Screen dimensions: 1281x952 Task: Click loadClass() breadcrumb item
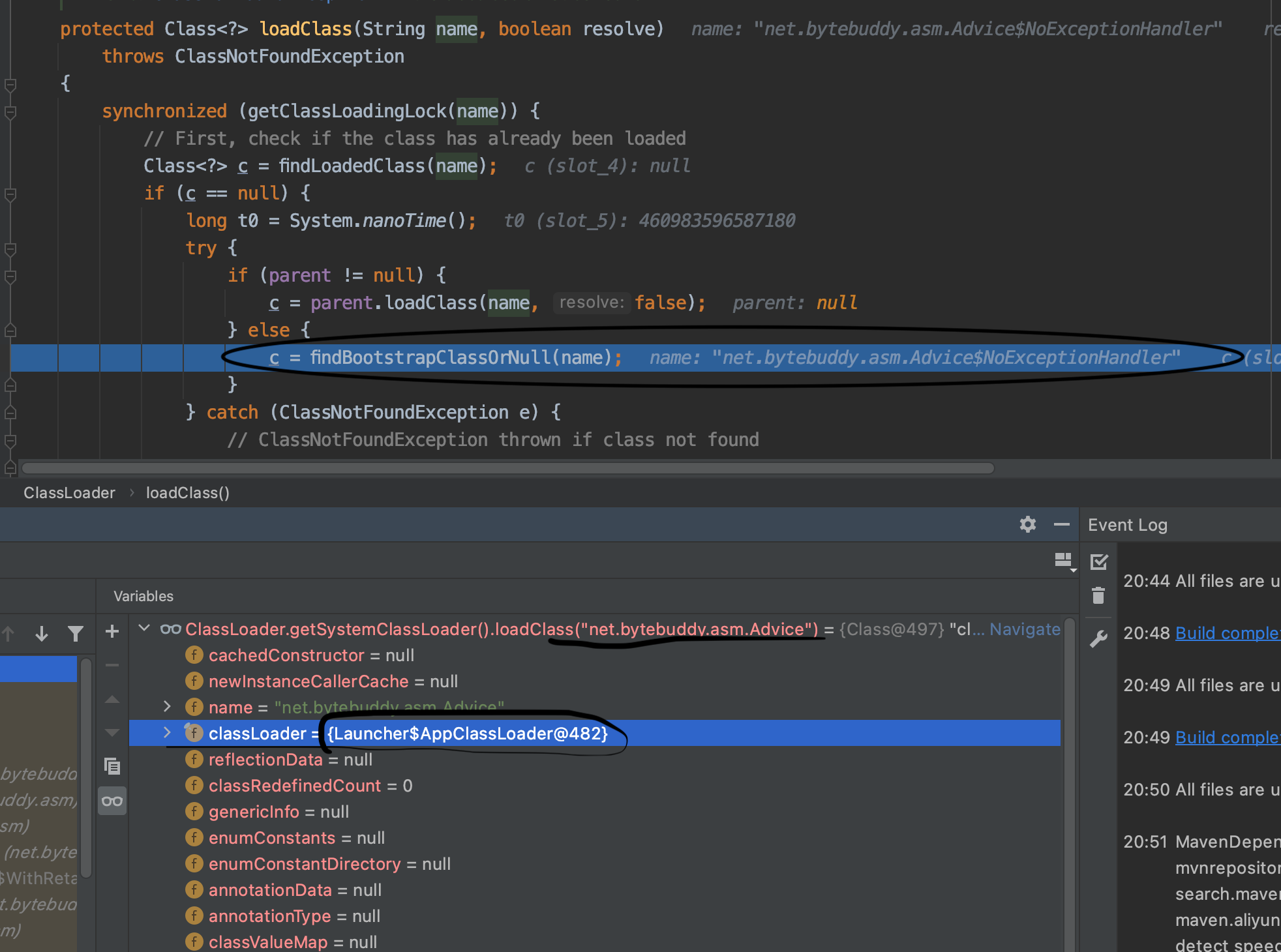[187, 493]
